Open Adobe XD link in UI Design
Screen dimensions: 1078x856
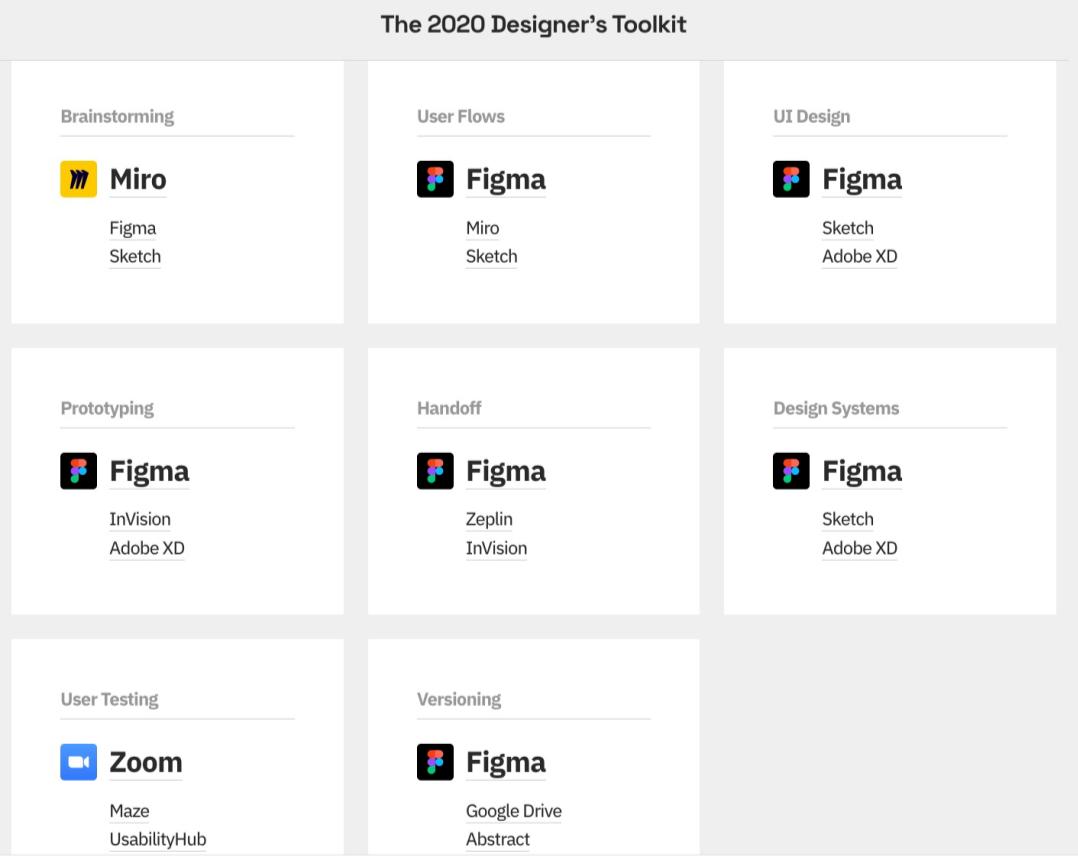pyautogui.click(x=859, y=256)
